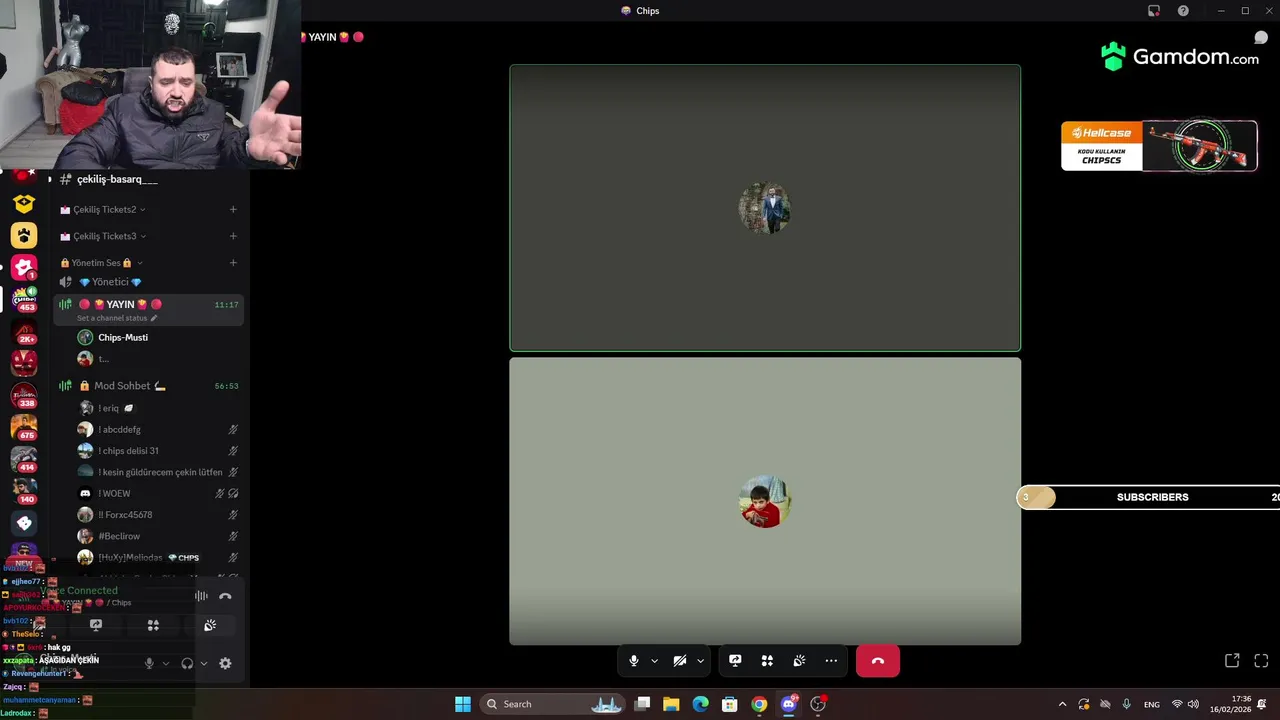1280x720 pixels.
Task: Toggle deafen headphones in user panel
Action: (187, 663)
